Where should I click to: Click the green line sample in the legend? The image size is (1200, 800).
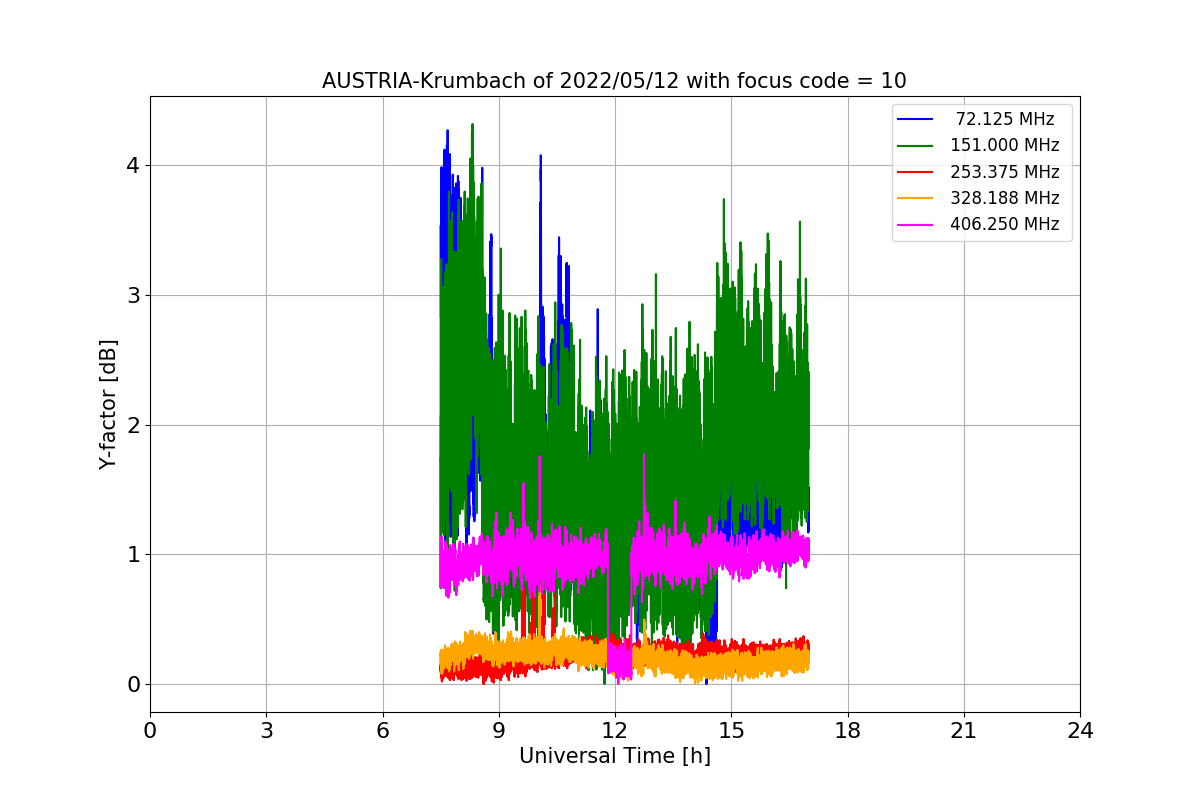pyautogui.click(x=915, y=146)
